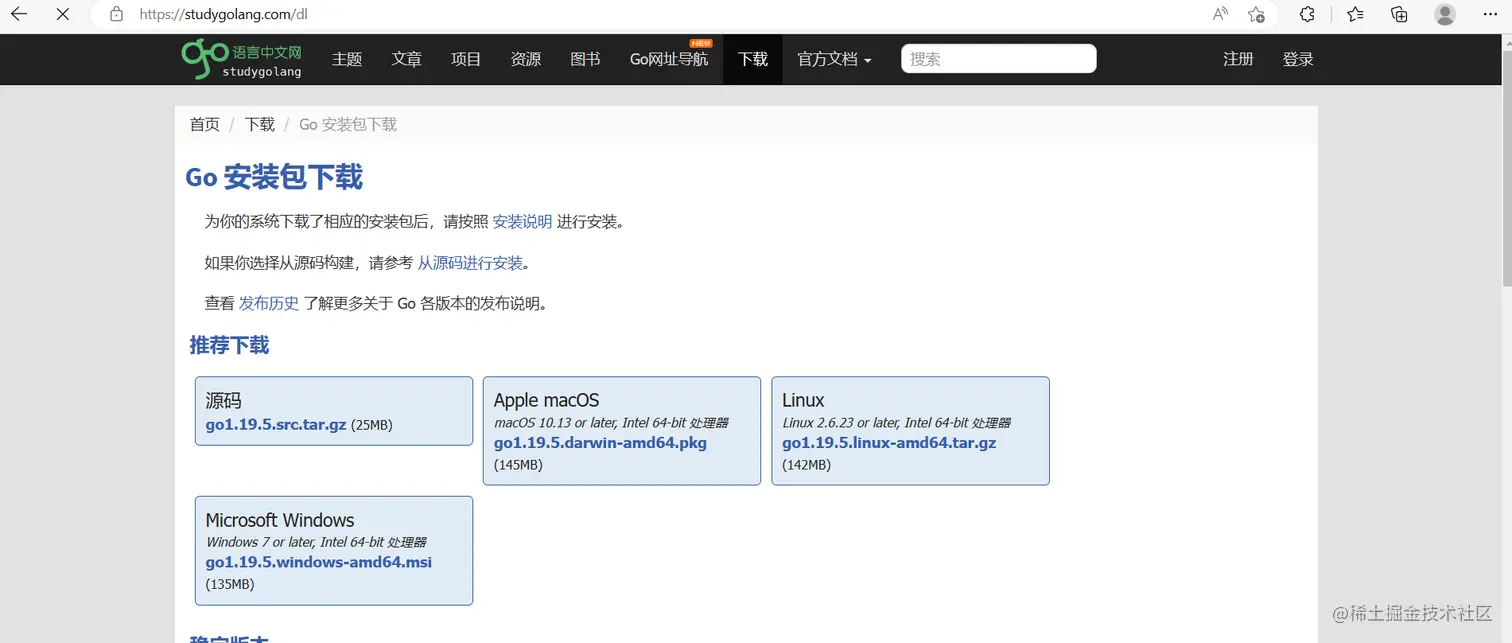Open the browser three-dot menu
The width and height of the screenshot is (1512, 643).
(1492, 14)
